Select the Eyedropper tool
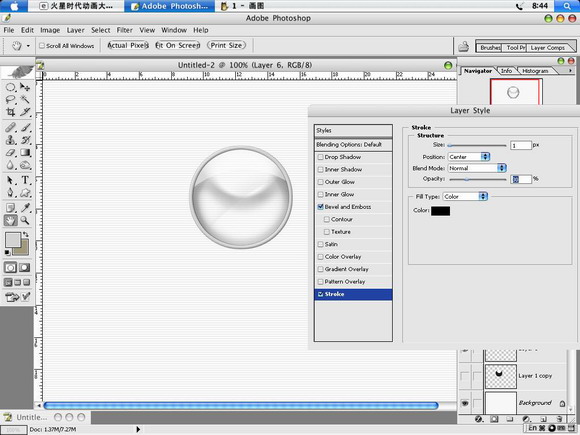 [25, 208]
